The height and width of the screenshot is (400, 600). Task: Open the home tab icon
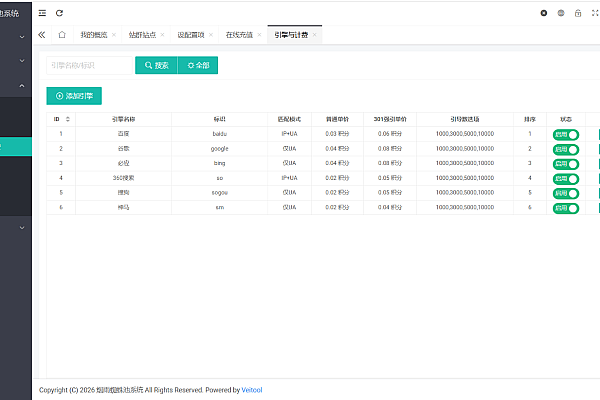[x=62, y=35]
